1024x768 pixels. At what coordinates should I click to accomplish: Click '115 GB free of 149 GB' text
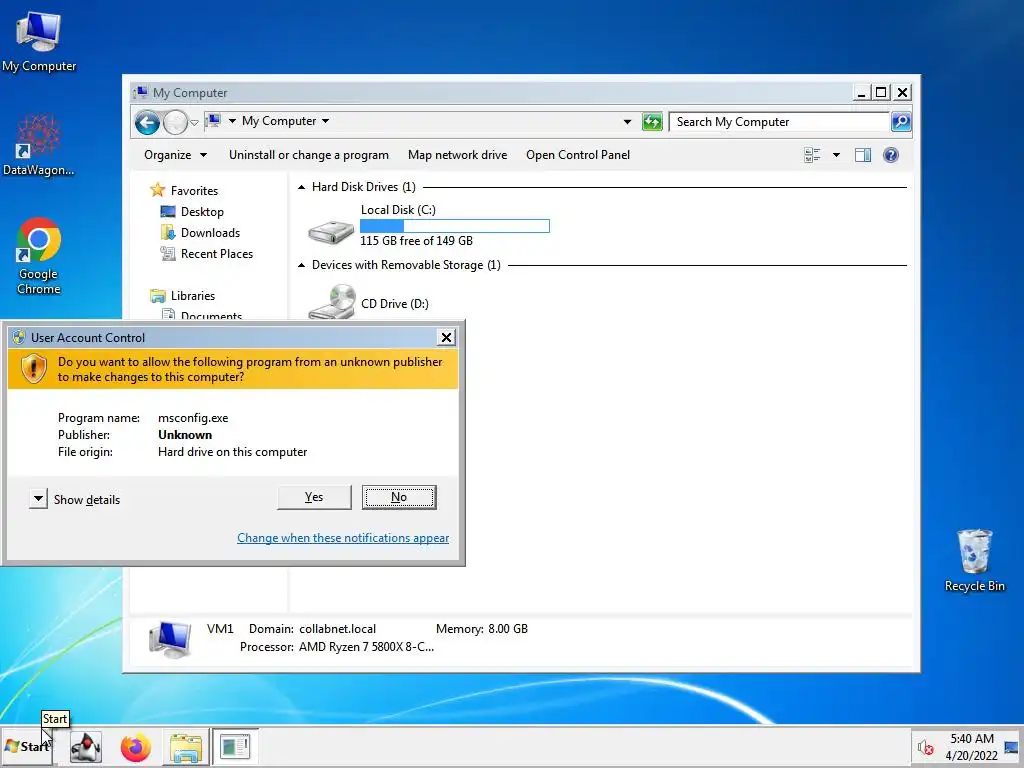pos(416,241)
